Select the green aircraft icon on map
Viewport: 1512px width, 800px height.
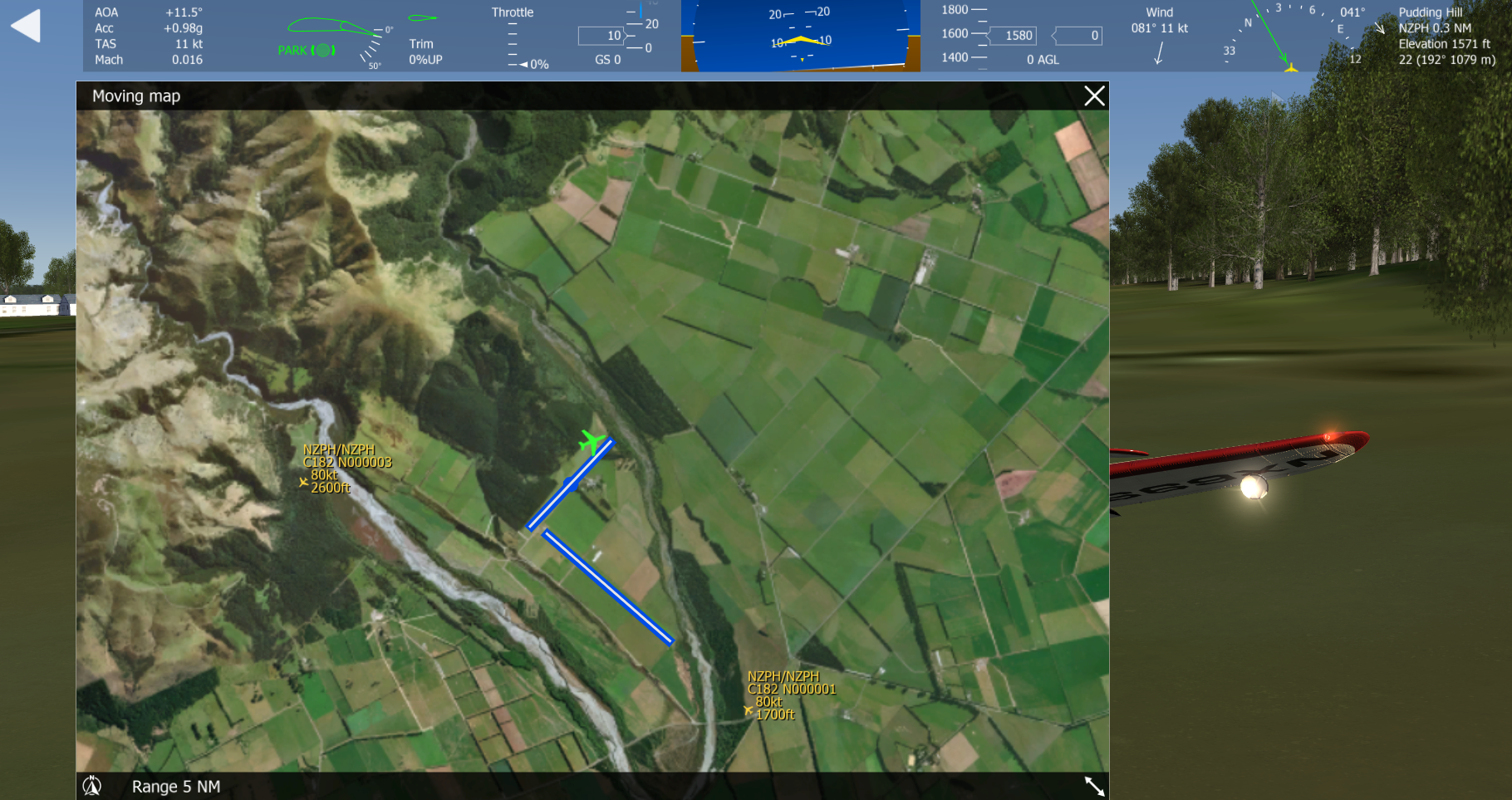592,441
